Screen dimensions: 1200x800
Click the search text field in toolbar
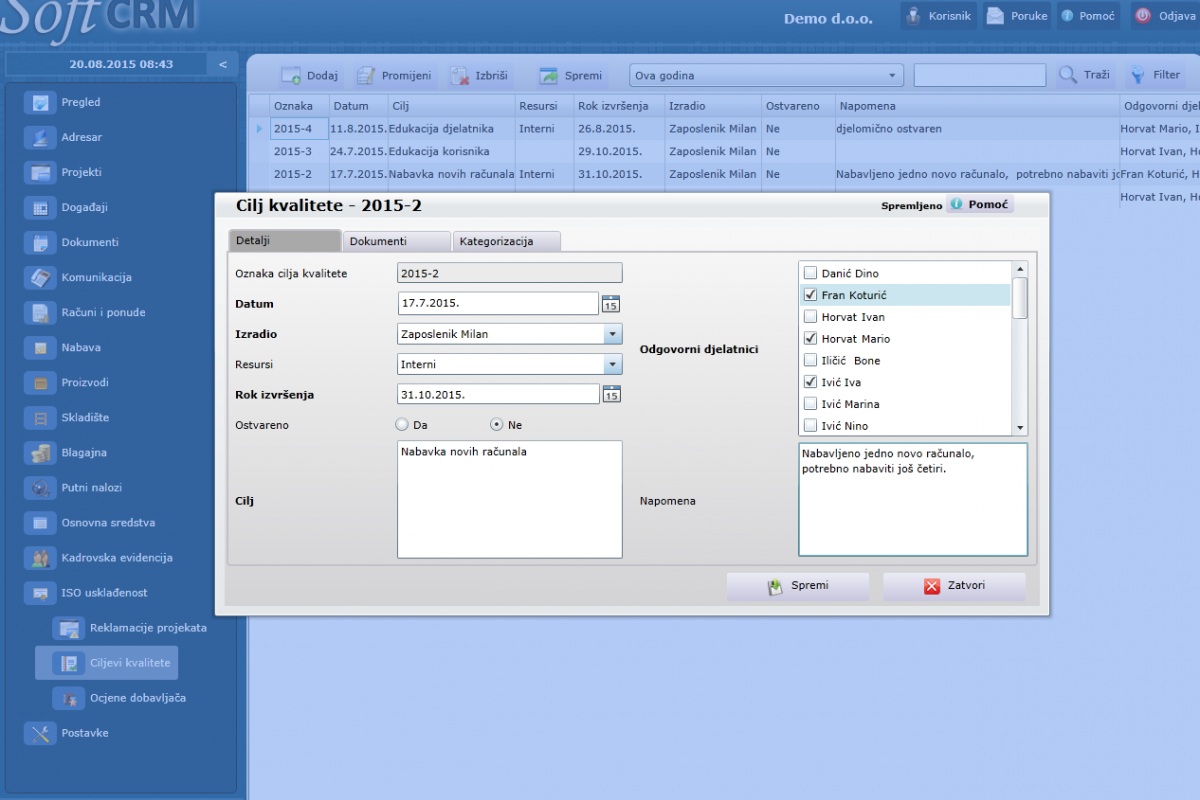coord(980,76)
